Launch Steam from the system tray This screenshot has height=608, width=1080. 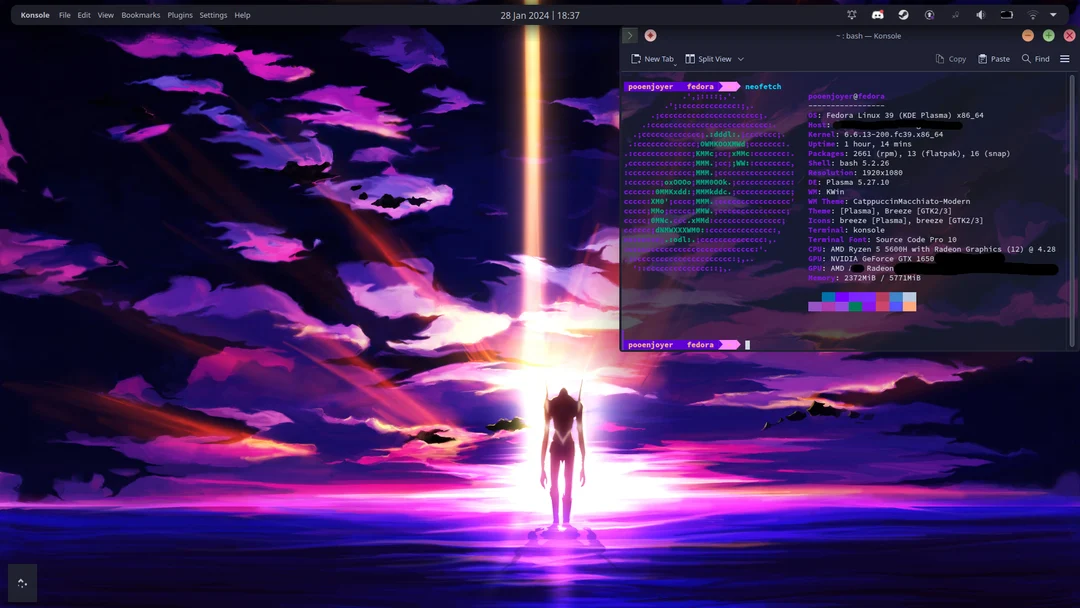click(904, 15)
